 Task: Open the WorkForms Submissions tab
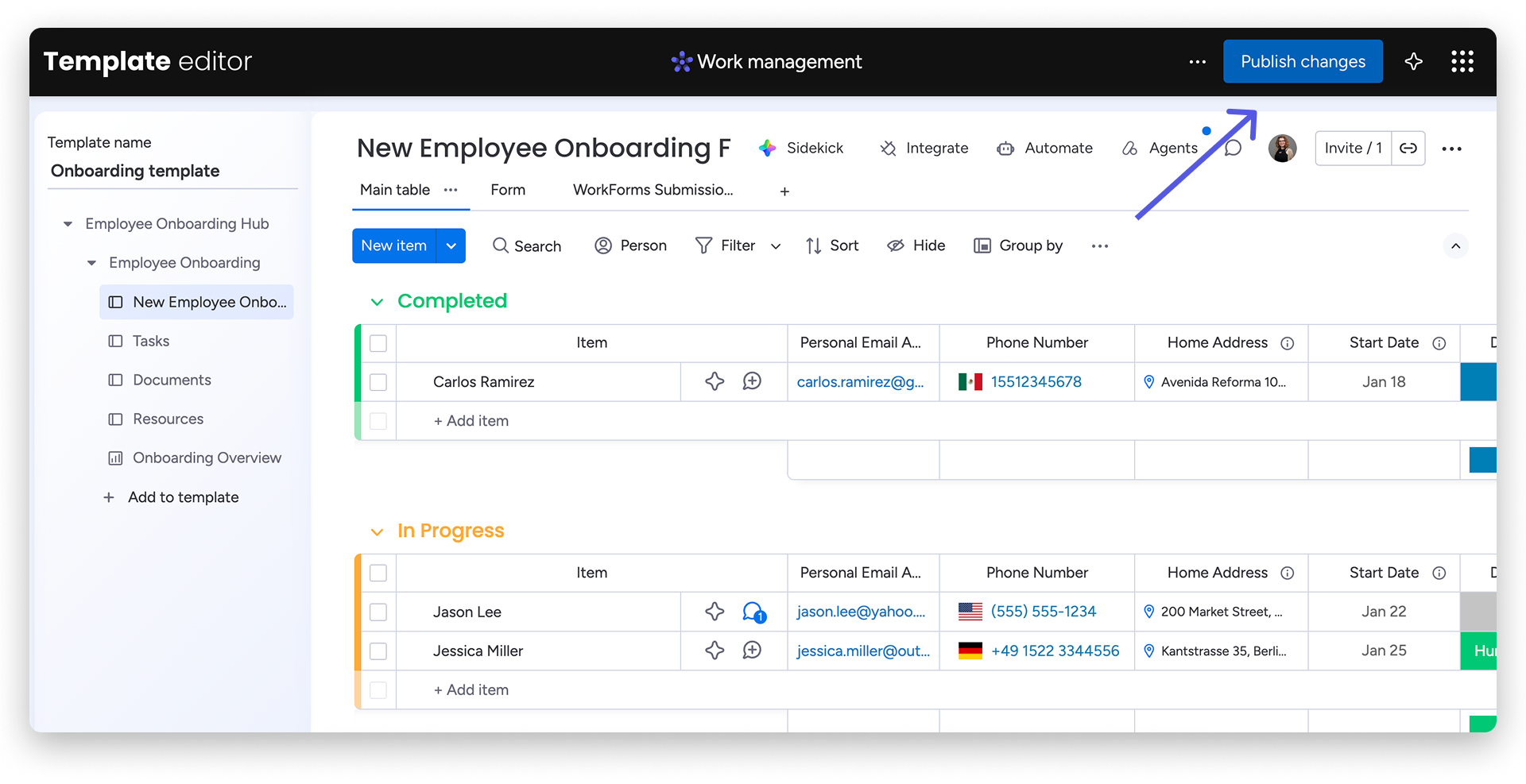[653, 190]
